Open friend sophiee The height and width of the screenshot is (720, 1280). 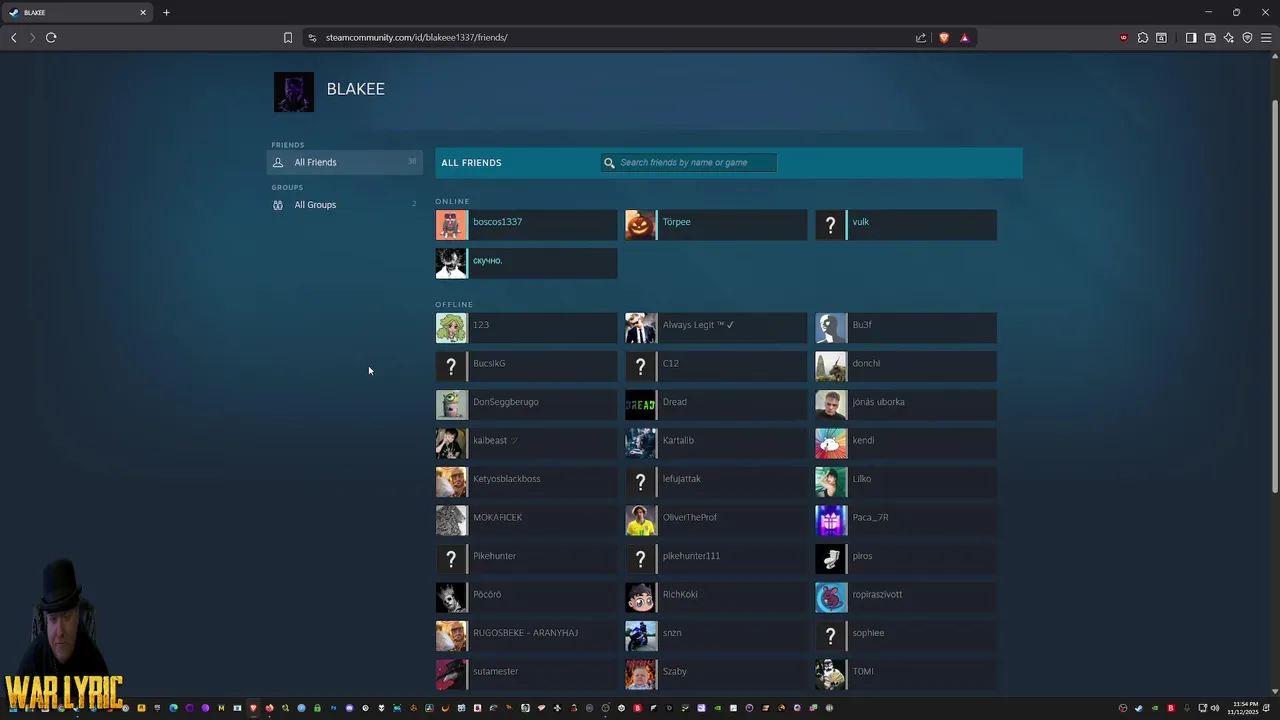point(906,636)
